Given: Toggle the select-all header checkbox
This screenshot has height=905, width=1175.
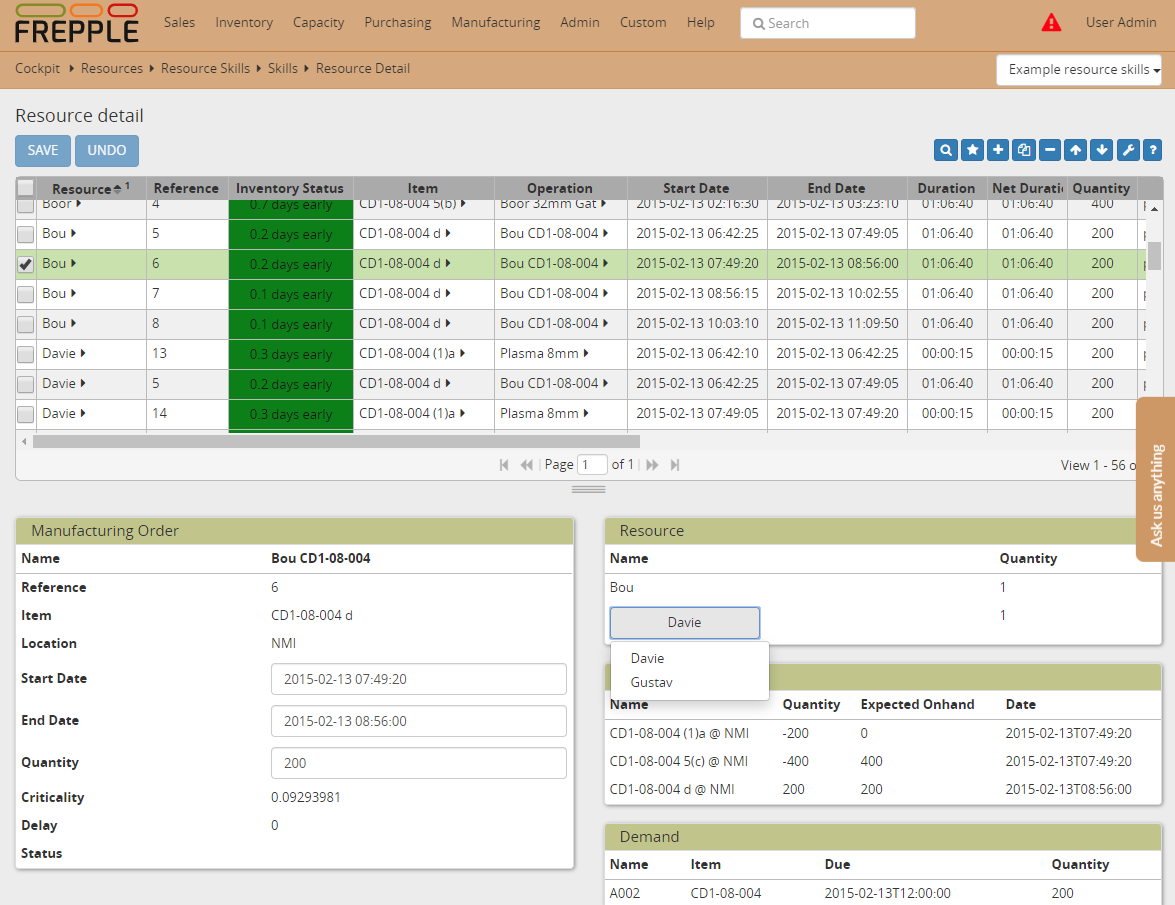Looking at the screenshot, I should [26, 188].
